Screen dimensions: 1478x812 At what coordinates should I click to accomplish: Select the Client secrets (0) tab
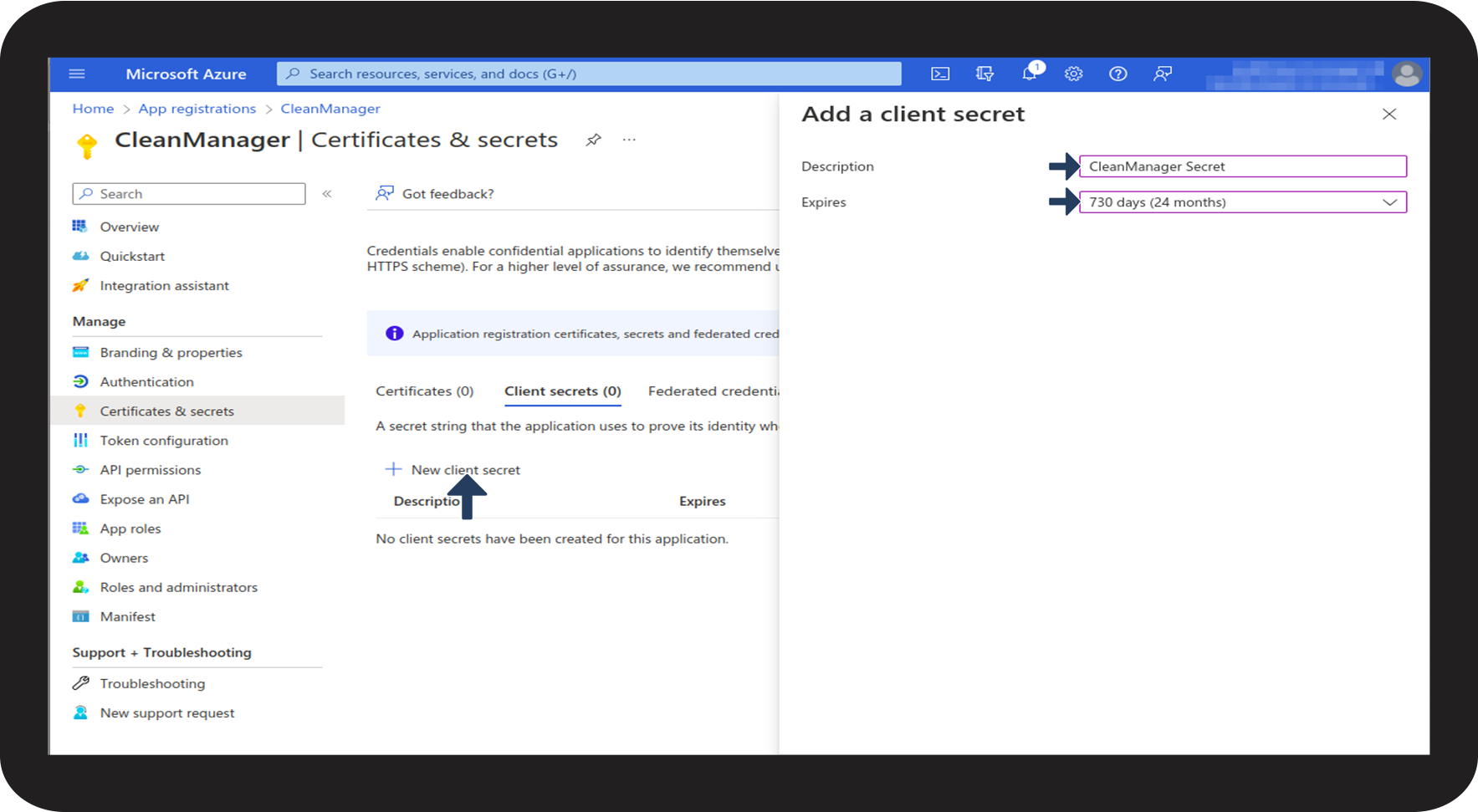[x=562, y=391]
